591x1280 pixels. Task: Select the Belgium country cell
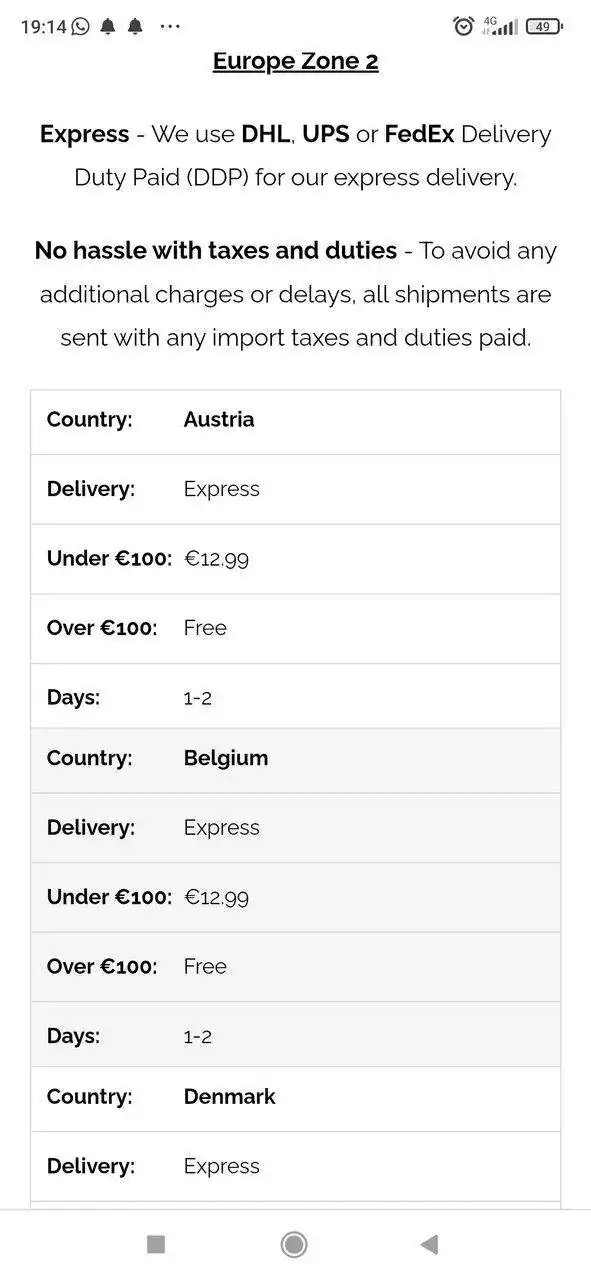[226, 758]
